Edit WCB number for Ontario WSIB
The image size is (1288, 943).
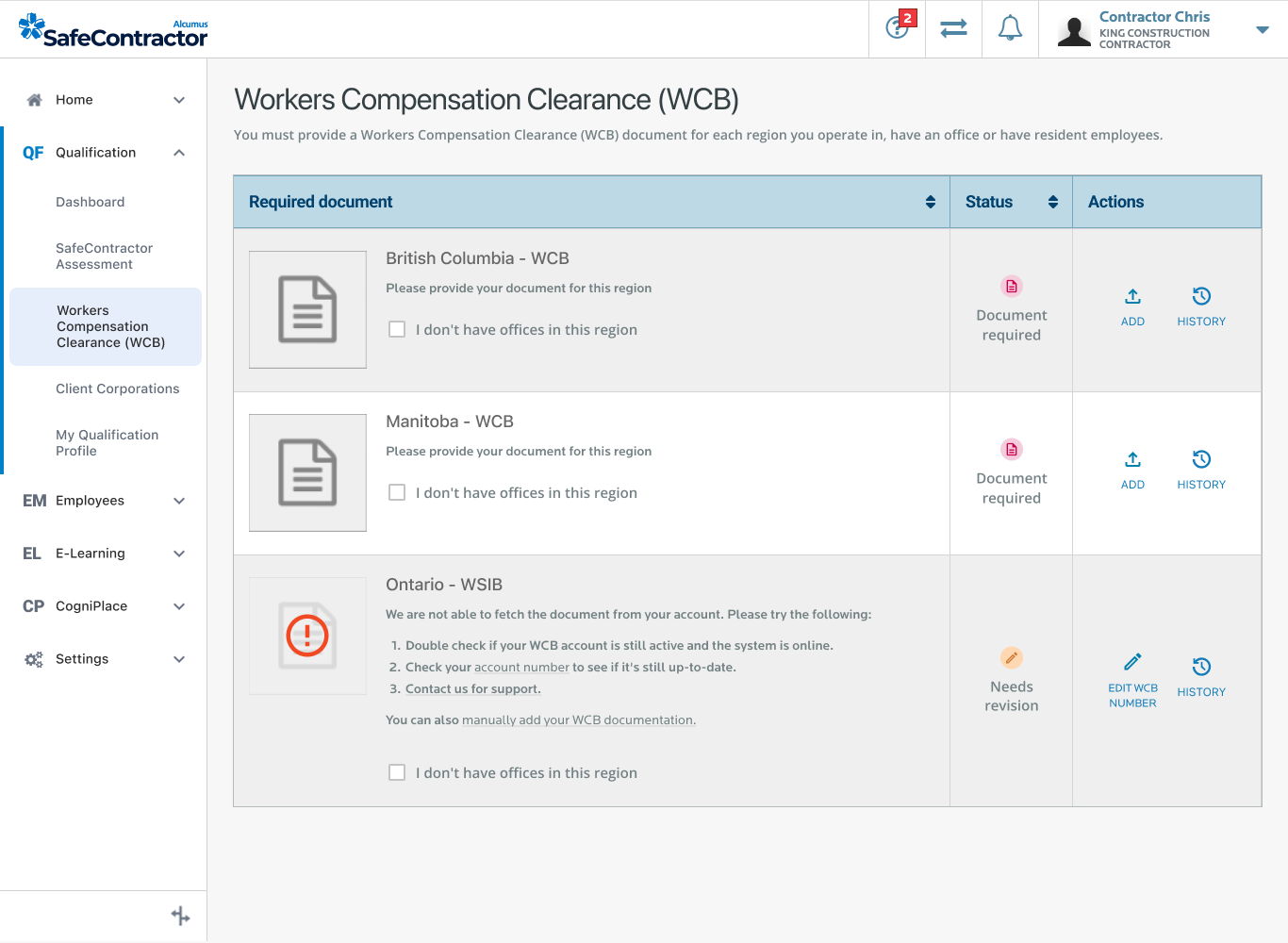click(x=1132, y=681)
